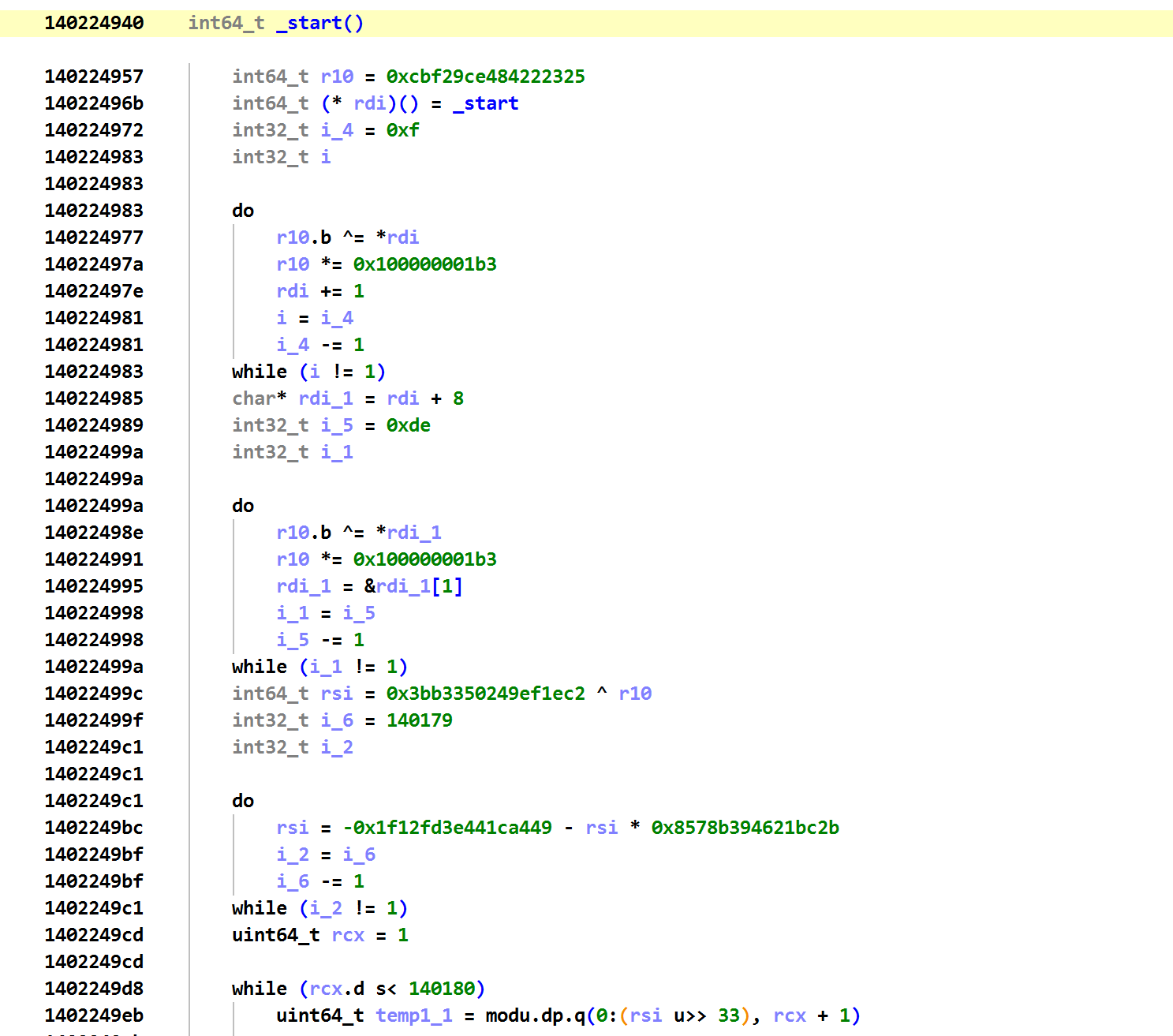The image size is (1173, 1036).
Task: Click the i_5 variable in its int32_t declaration
Action: click(337, 425)
